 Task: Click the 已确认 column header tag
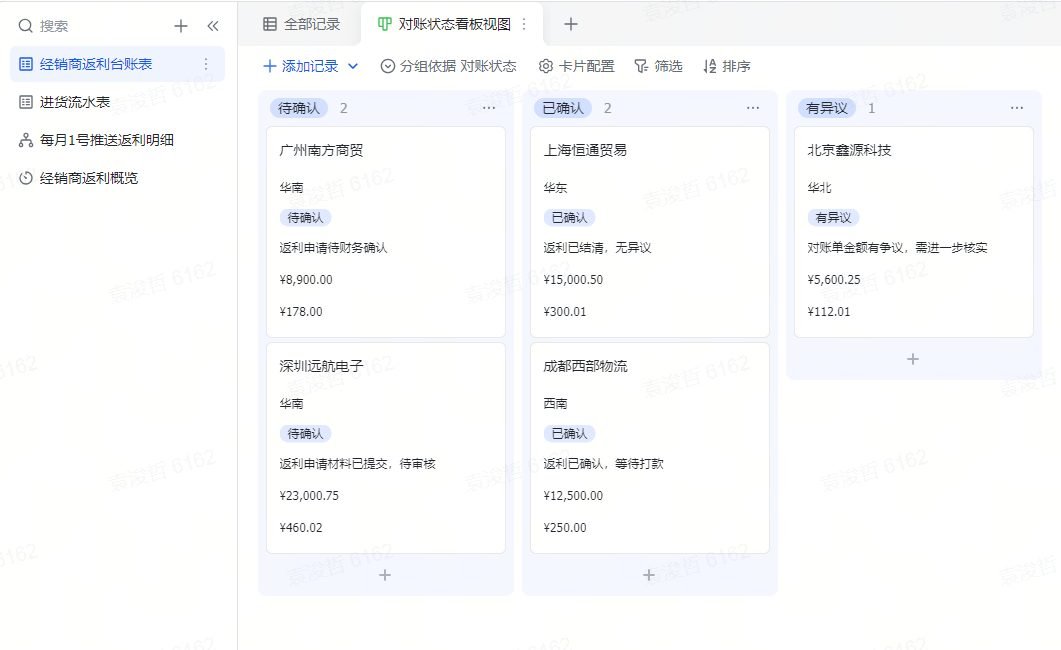pos(563,108)
